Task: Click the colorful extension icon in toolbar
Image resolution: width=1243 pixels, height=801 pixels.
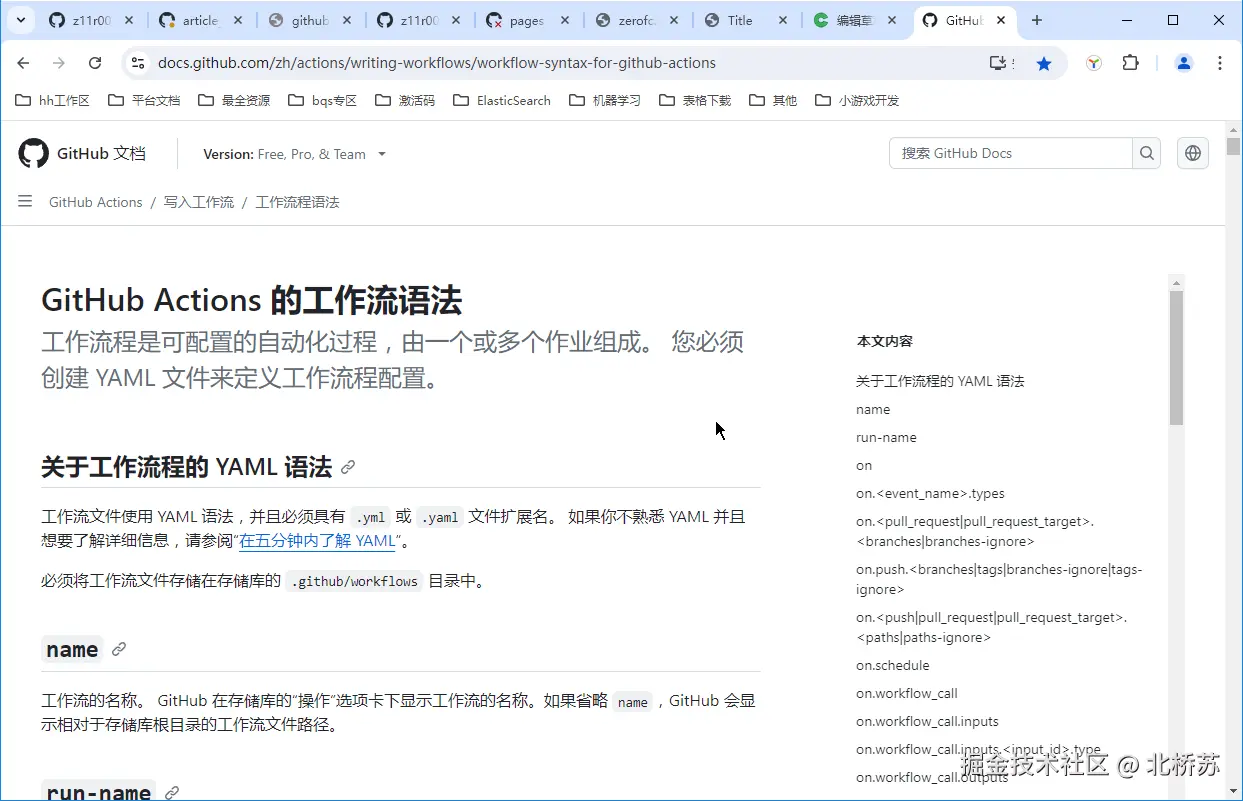Action: pyautogui.click(x=1094, y=63)
